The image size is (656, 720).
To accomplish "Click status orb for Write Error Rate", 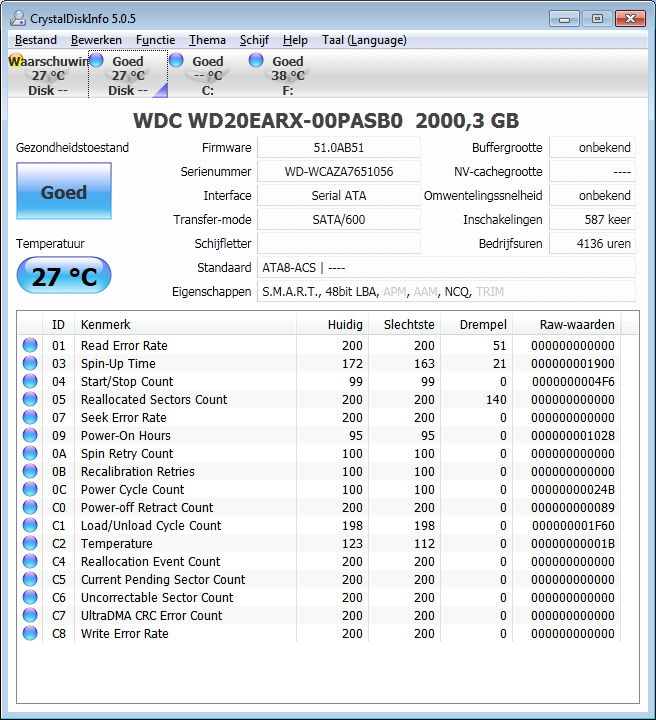I will (30, 633).
